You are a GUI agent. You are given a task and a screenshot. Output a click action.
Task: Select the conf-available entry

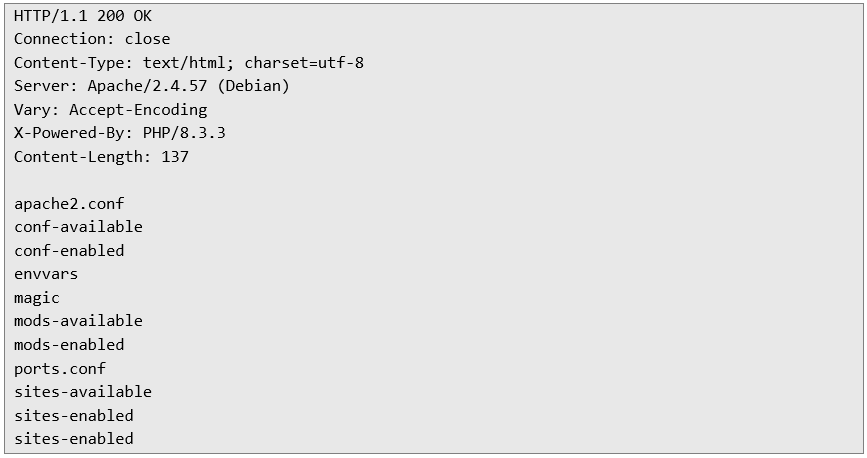click(x=78, y=227)
